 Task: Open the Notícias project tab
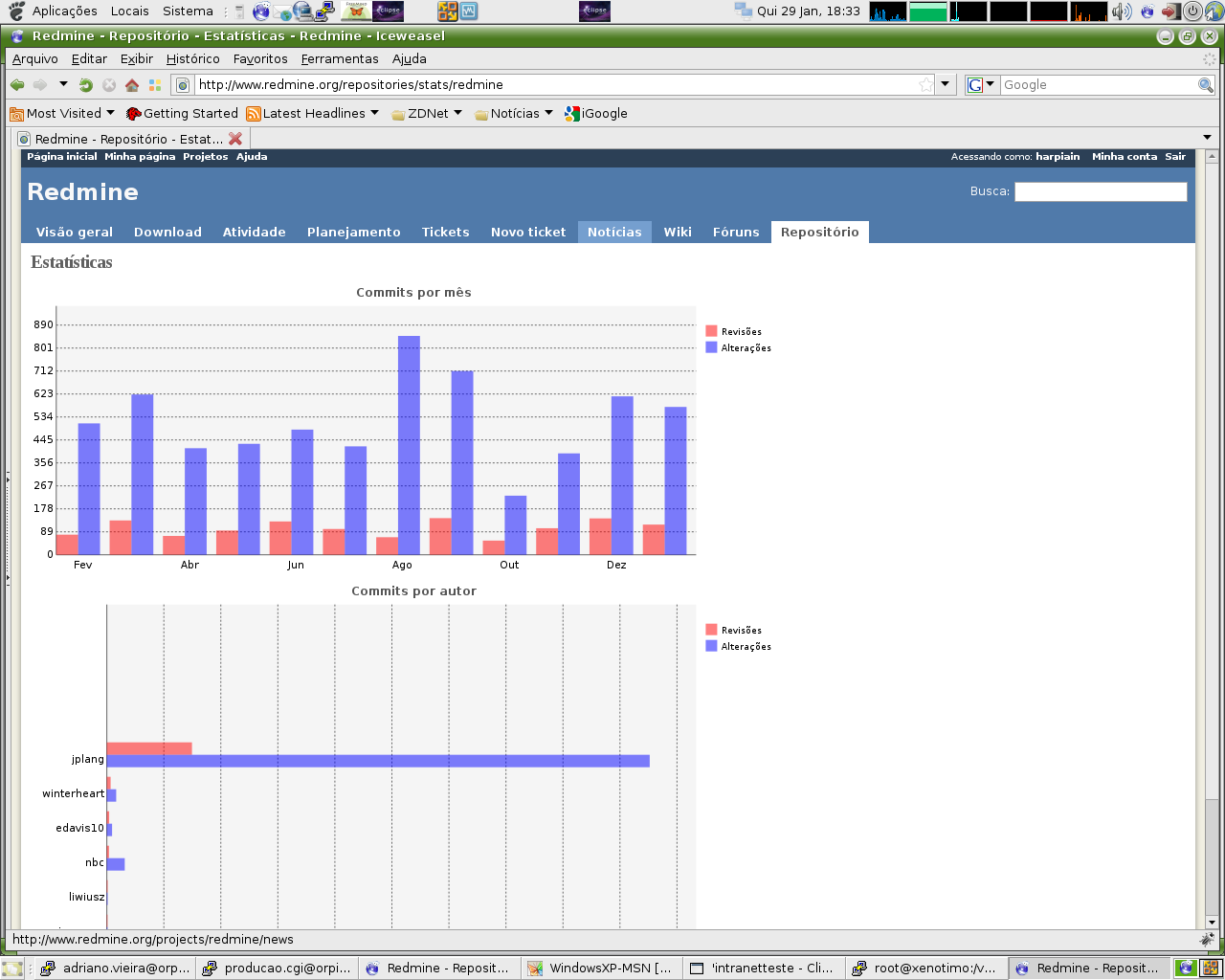coord(614,232)
